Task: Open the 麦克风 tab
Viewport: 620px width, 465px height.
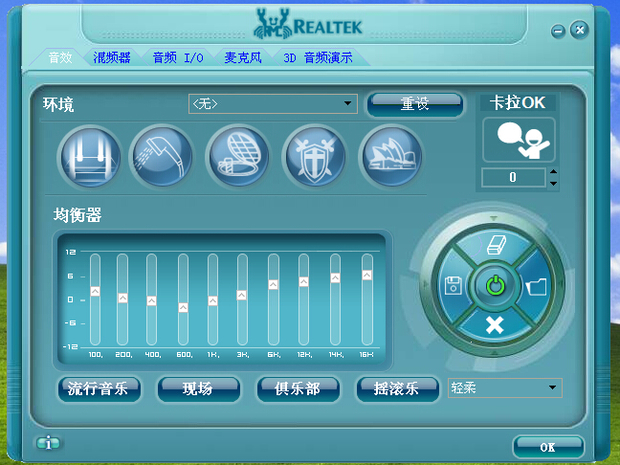Action: pyautogui.click(x=243, y=58)
